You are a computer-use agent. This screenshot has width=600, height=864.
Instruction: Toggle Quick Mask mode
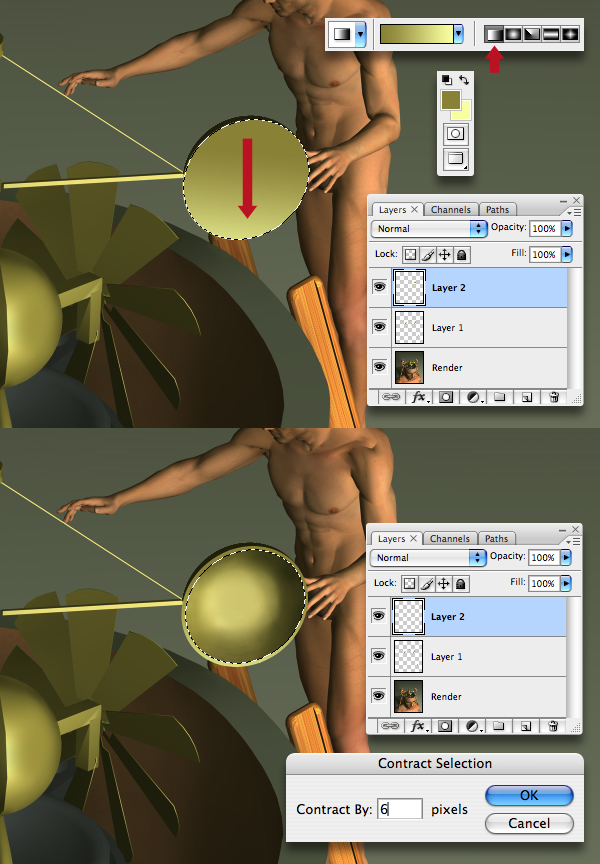pyautogui.click(x=456, y=133)
